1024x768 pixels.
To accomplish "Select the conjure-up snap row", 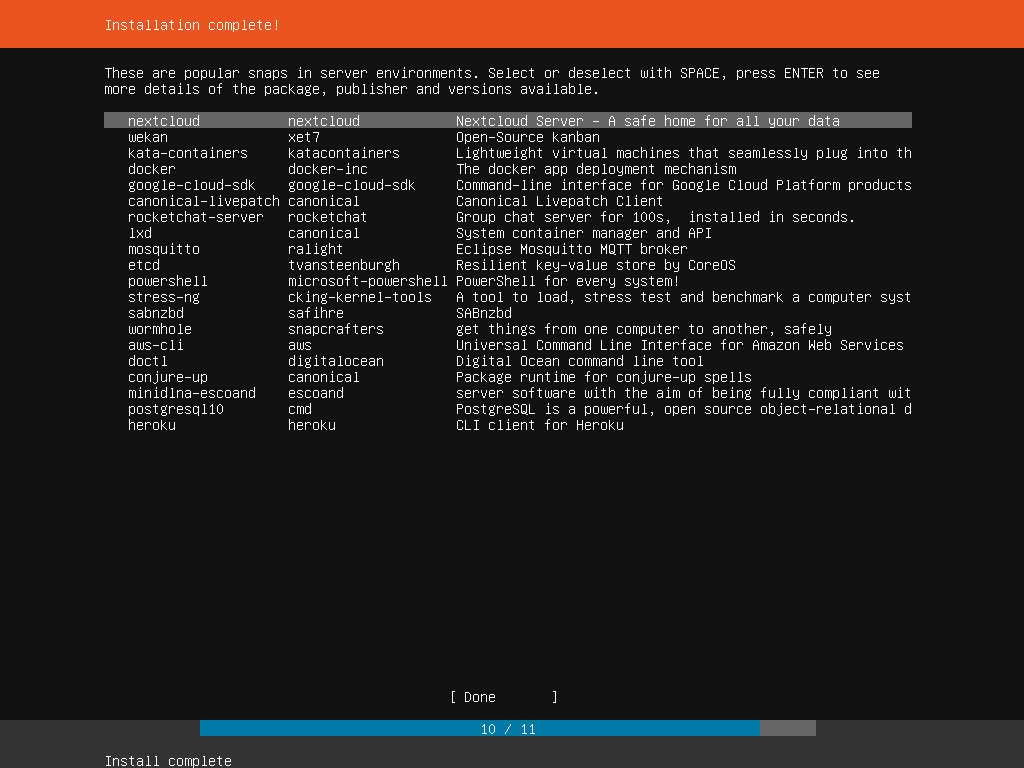I will pos(507,377).
